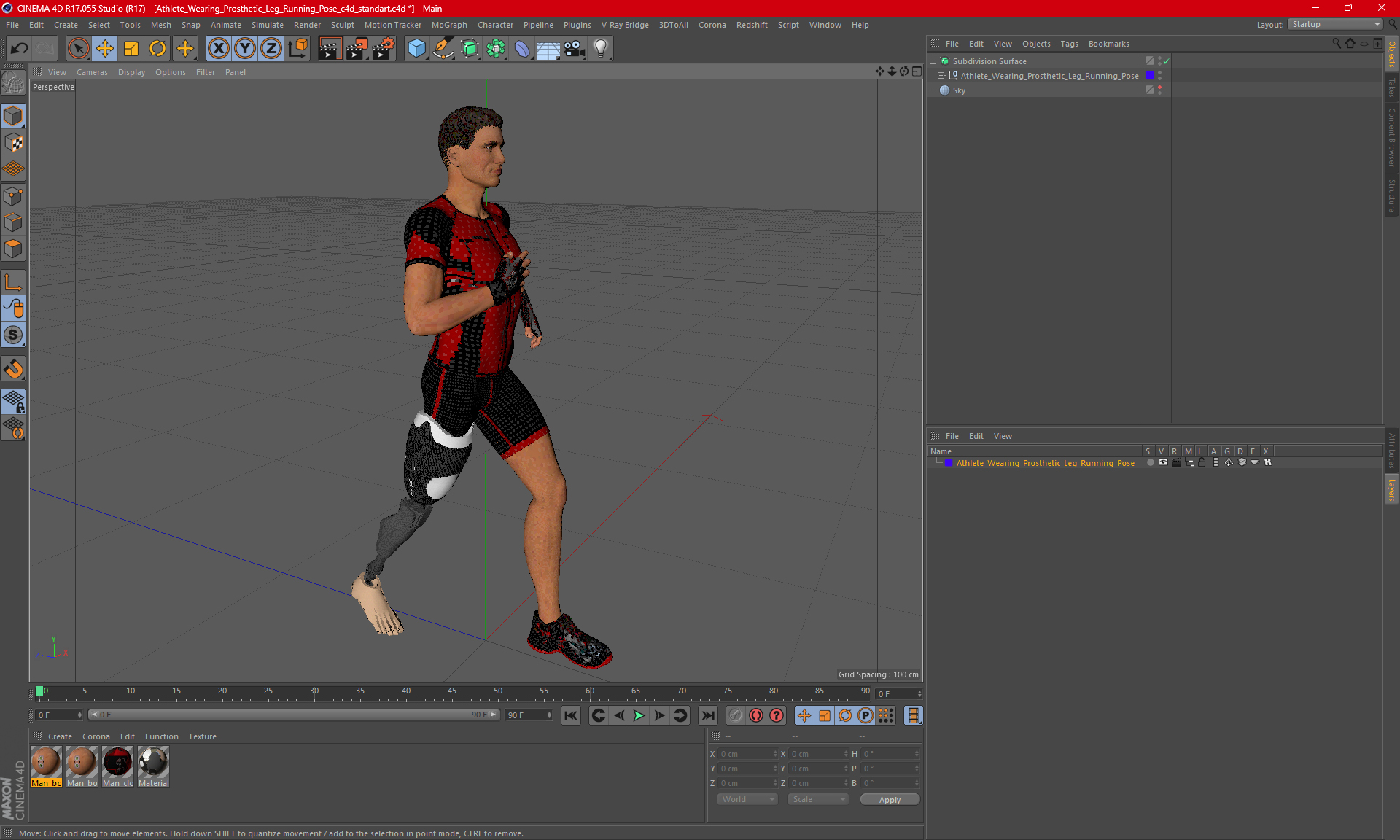The height and width of the screenshot is (840, 1400).
Task: Click Render View clapperboard icon
Action: click(x=330, y=48)
